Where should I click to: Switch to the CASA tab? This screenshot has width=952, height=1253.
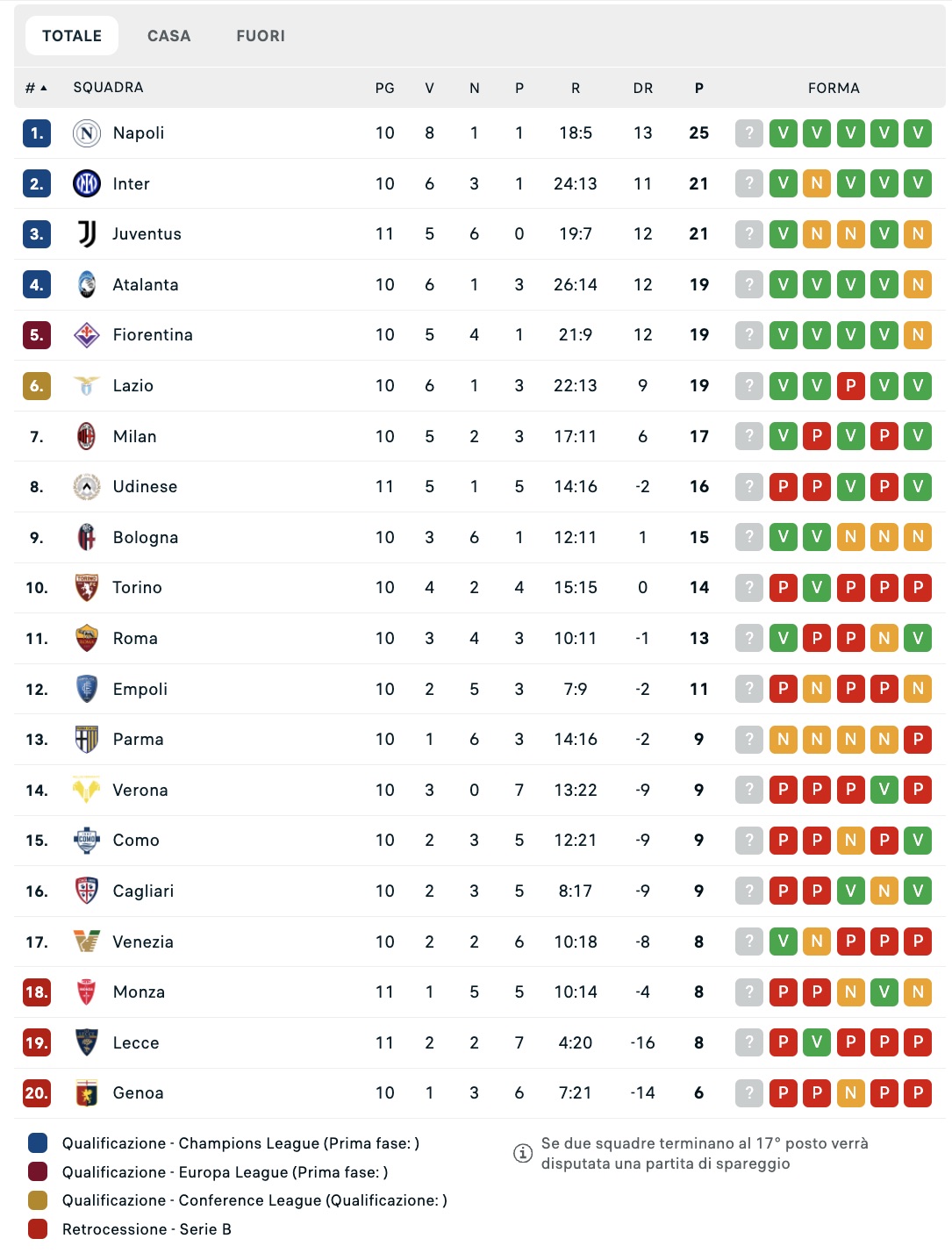[x=168, y=36]
